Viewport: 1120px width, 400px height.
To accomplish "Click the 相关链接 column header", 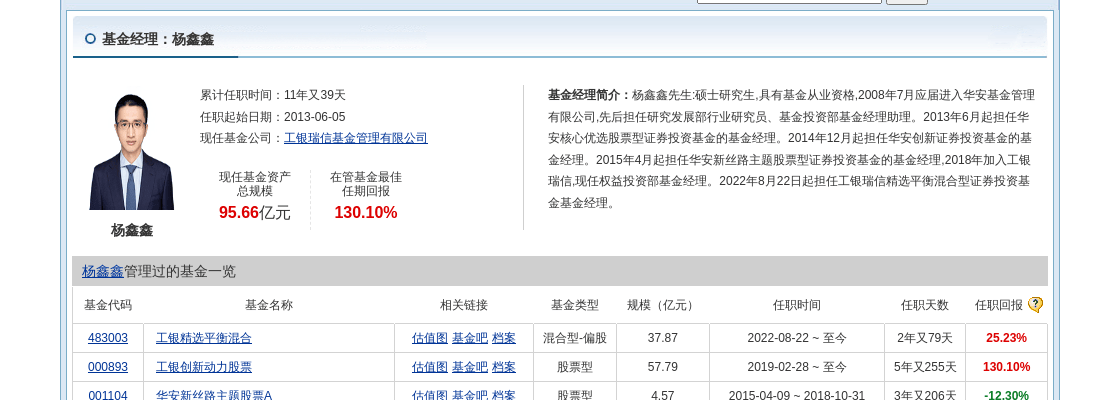I will [464, 305].
